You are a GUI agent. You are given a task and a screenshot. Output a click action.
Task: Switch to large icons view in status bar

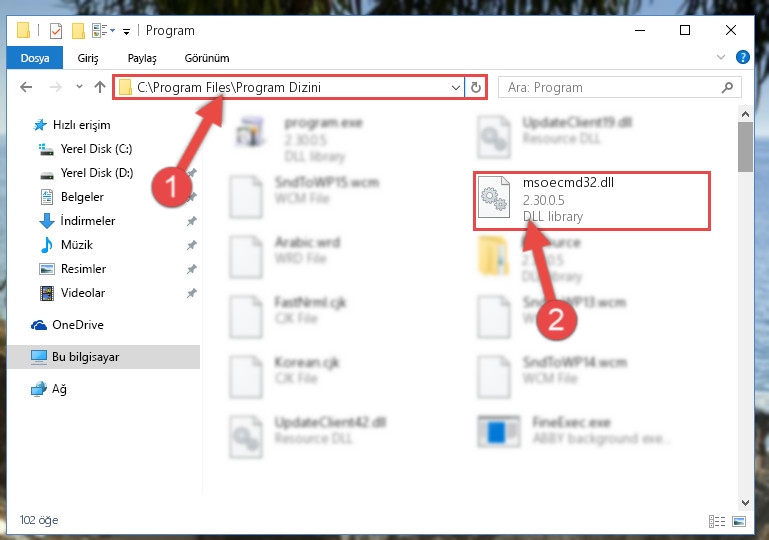740,521
